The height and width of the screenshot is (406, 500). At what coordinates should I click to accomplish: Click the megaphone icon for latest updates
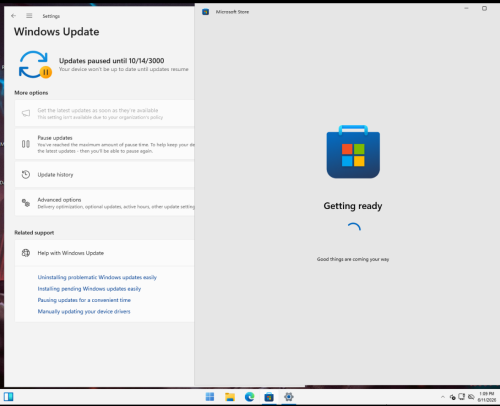point(26,113)
